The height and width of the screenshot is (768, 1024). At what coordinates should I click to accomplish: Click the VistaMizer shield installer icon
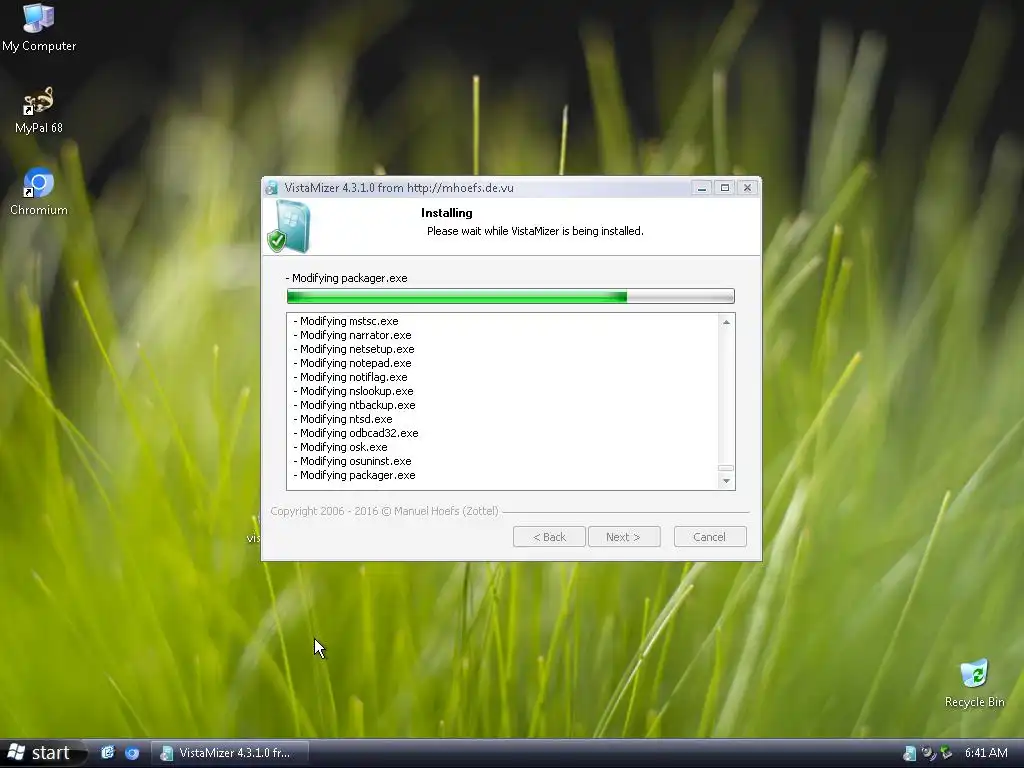point(288,227)
